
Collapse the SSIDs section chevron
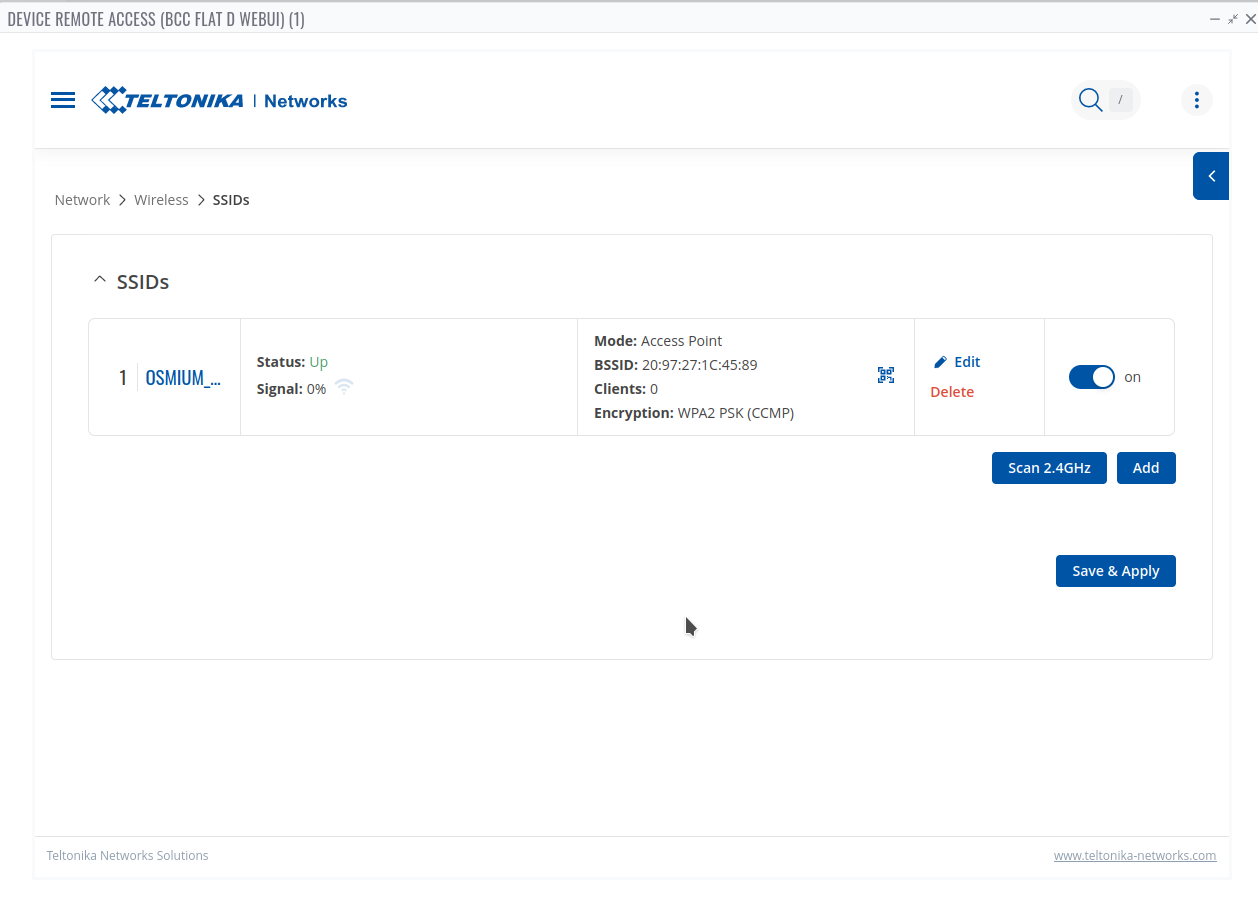pos(99,281)
